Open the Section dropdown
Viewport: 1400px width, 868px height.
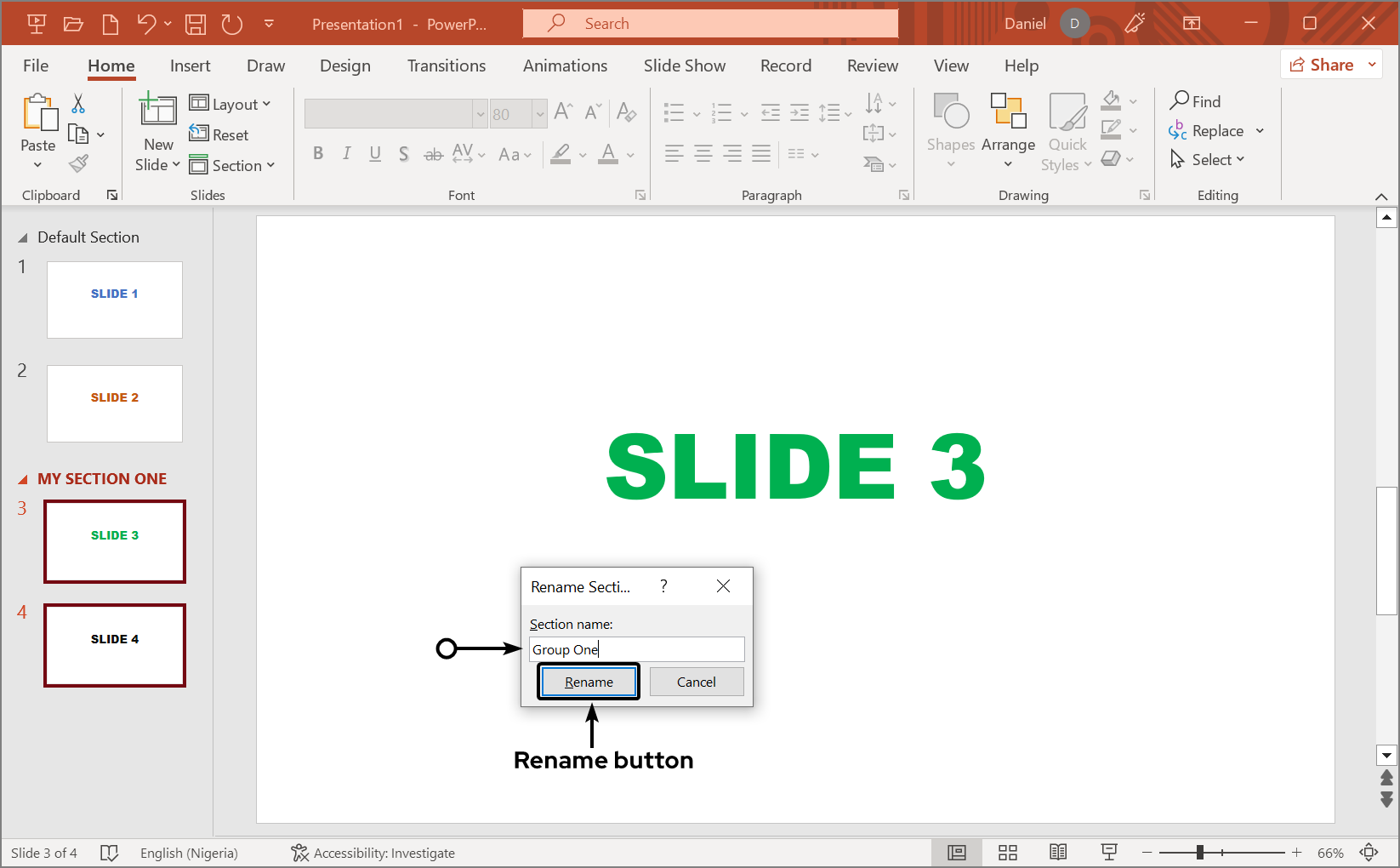232,165
